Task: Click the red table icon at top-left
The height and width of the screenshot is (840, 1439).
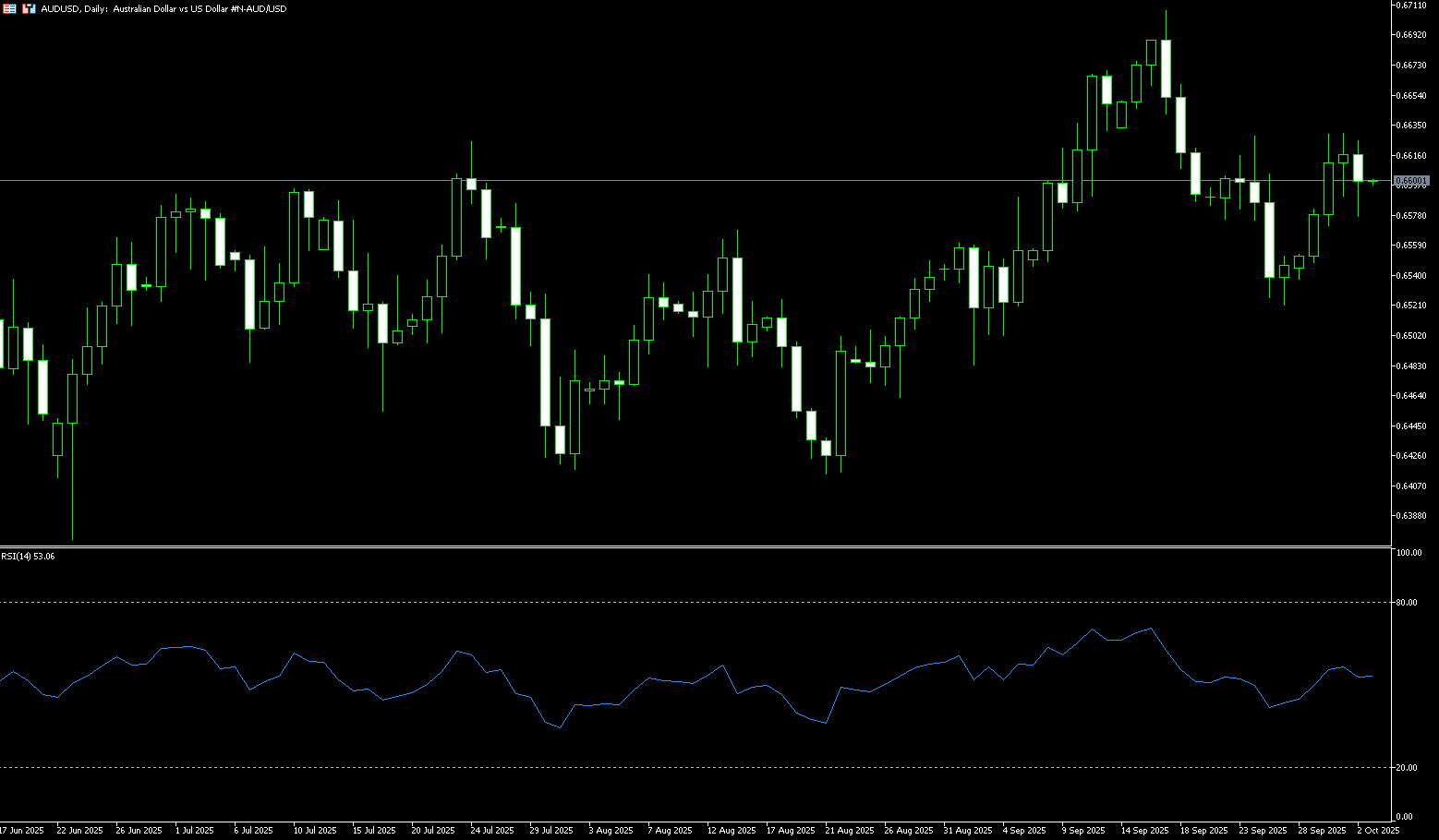Action: (x=9, y=8)
